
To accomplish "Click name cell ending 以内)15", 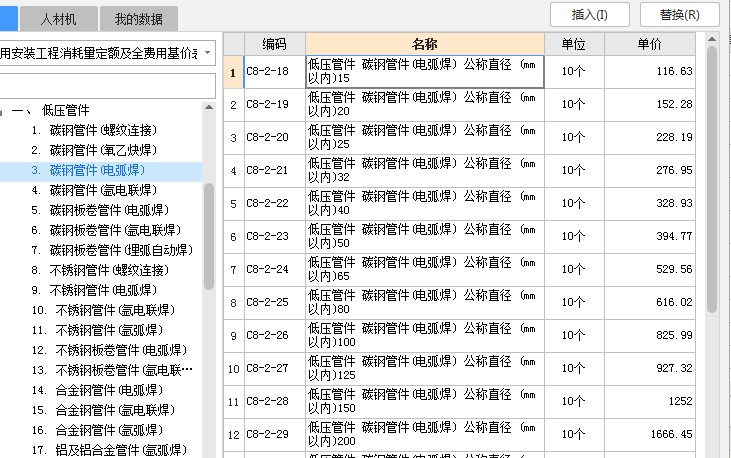I will coord(425,72).
